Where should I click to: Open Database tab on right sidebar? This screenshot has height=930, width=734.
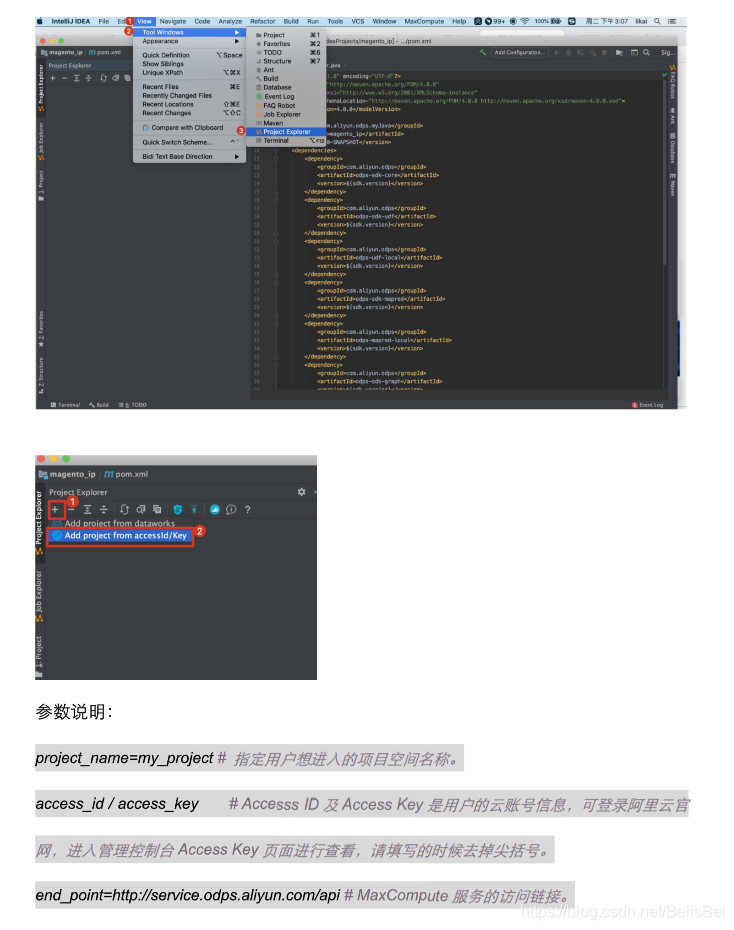coord(672,147)
